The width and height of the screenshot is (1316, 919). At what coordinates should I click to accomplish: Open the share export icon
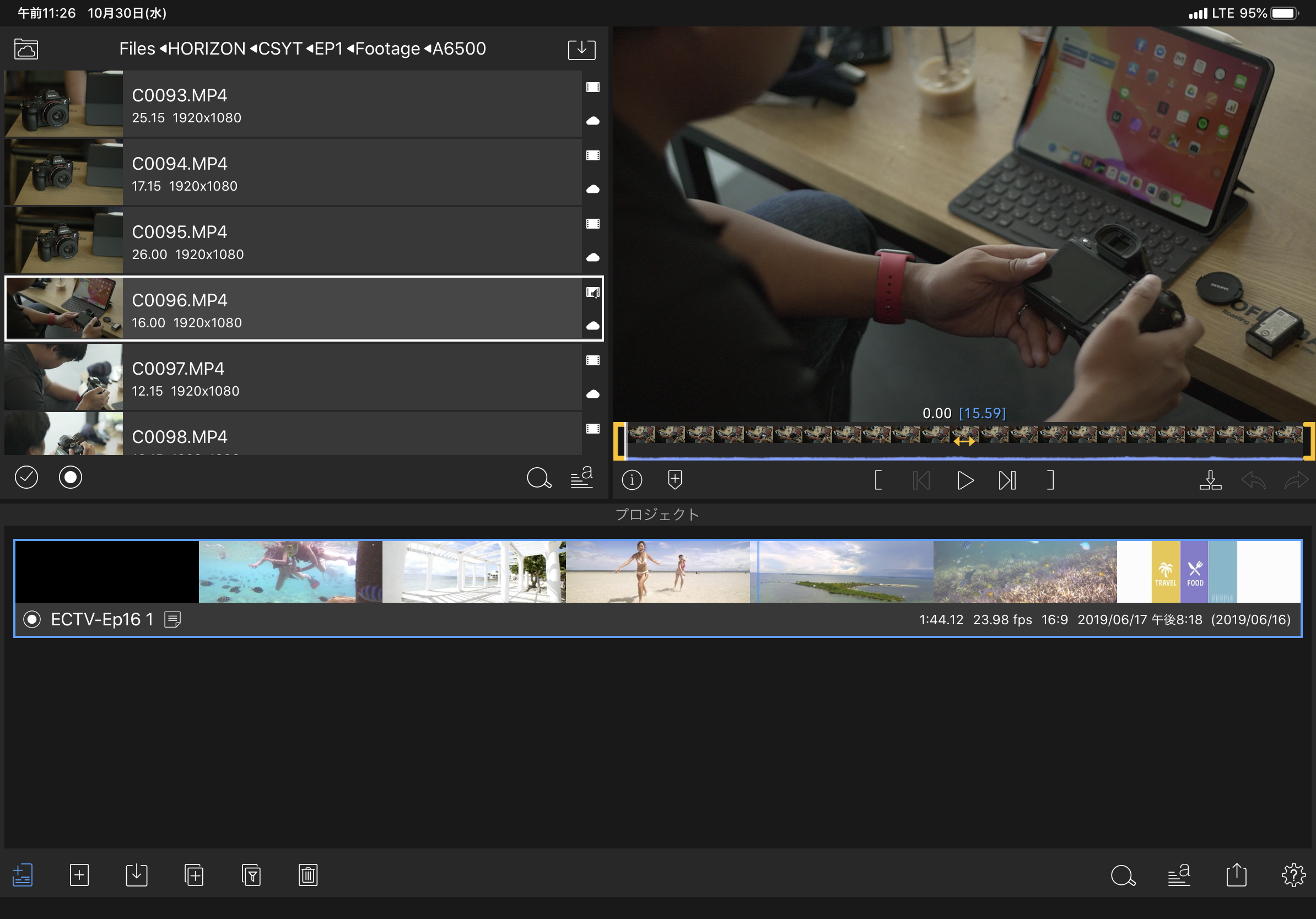(x=1236, y=875)
